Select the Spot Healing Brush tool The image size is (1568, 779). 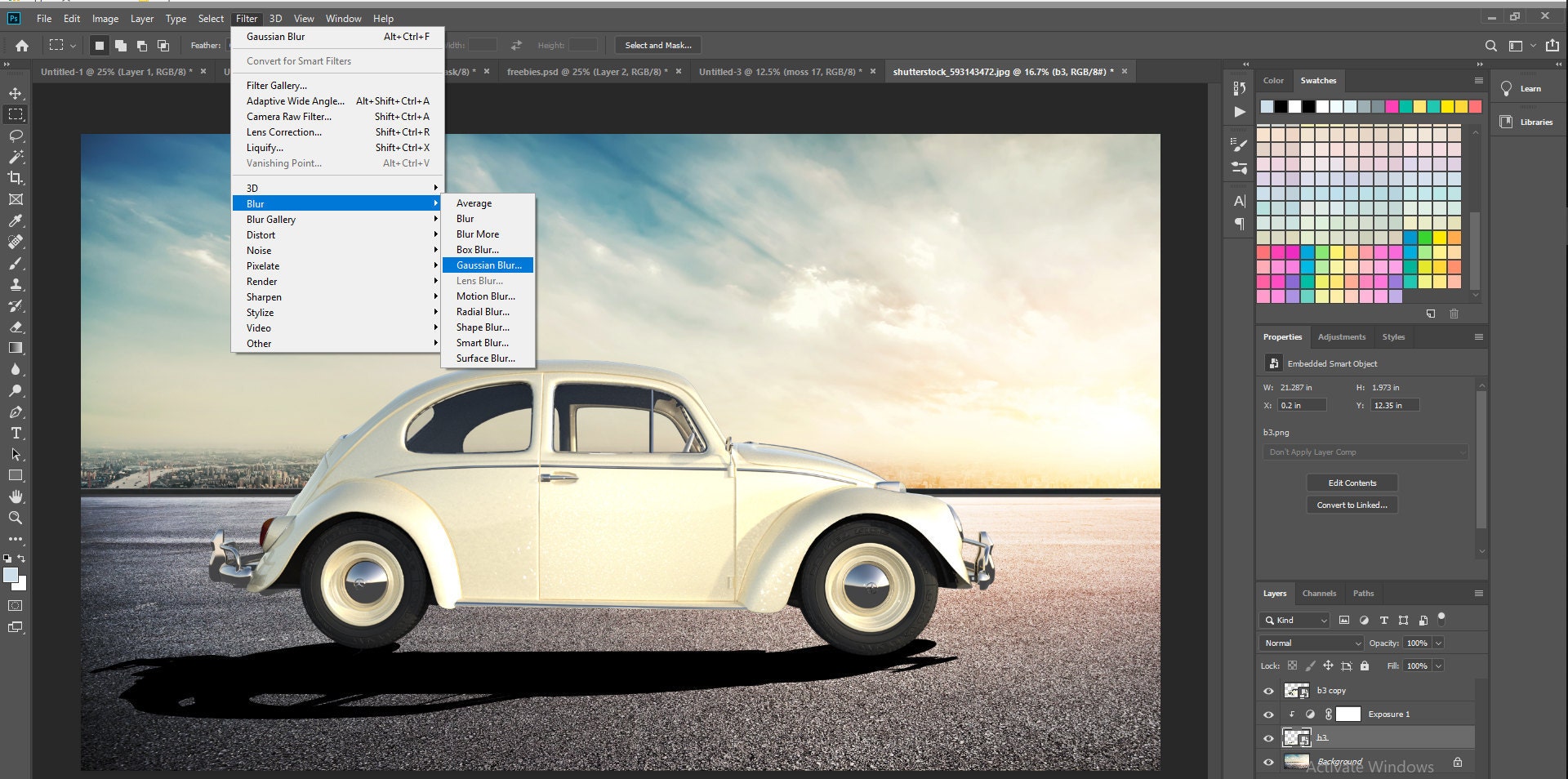point(16,242)
